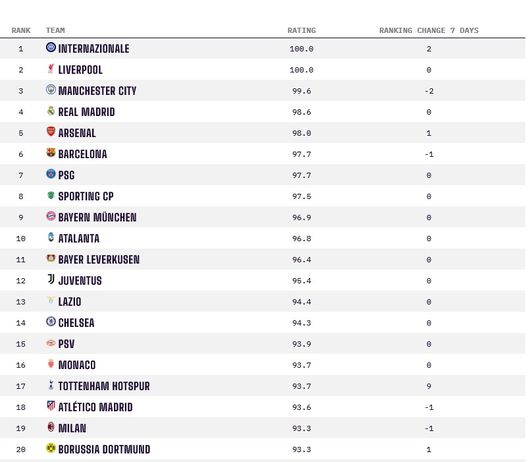The image size is (528, 462).
Task: Sort table by the TEAM column header
Action: (x=55, y=30)
